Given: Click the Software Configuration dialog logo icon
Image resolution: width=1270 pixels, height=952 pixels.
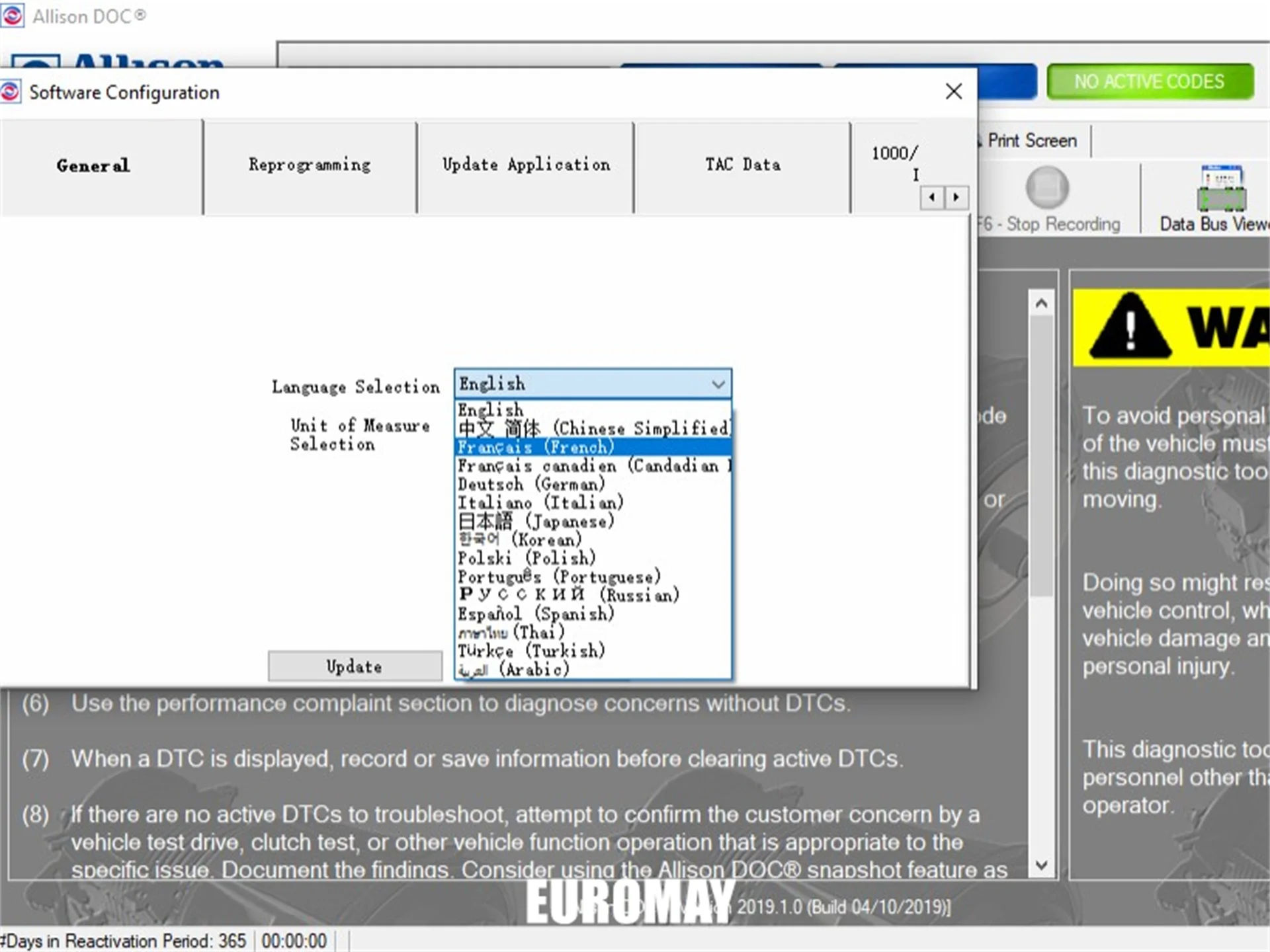Looking at the screenshot, I should [11, 92].
